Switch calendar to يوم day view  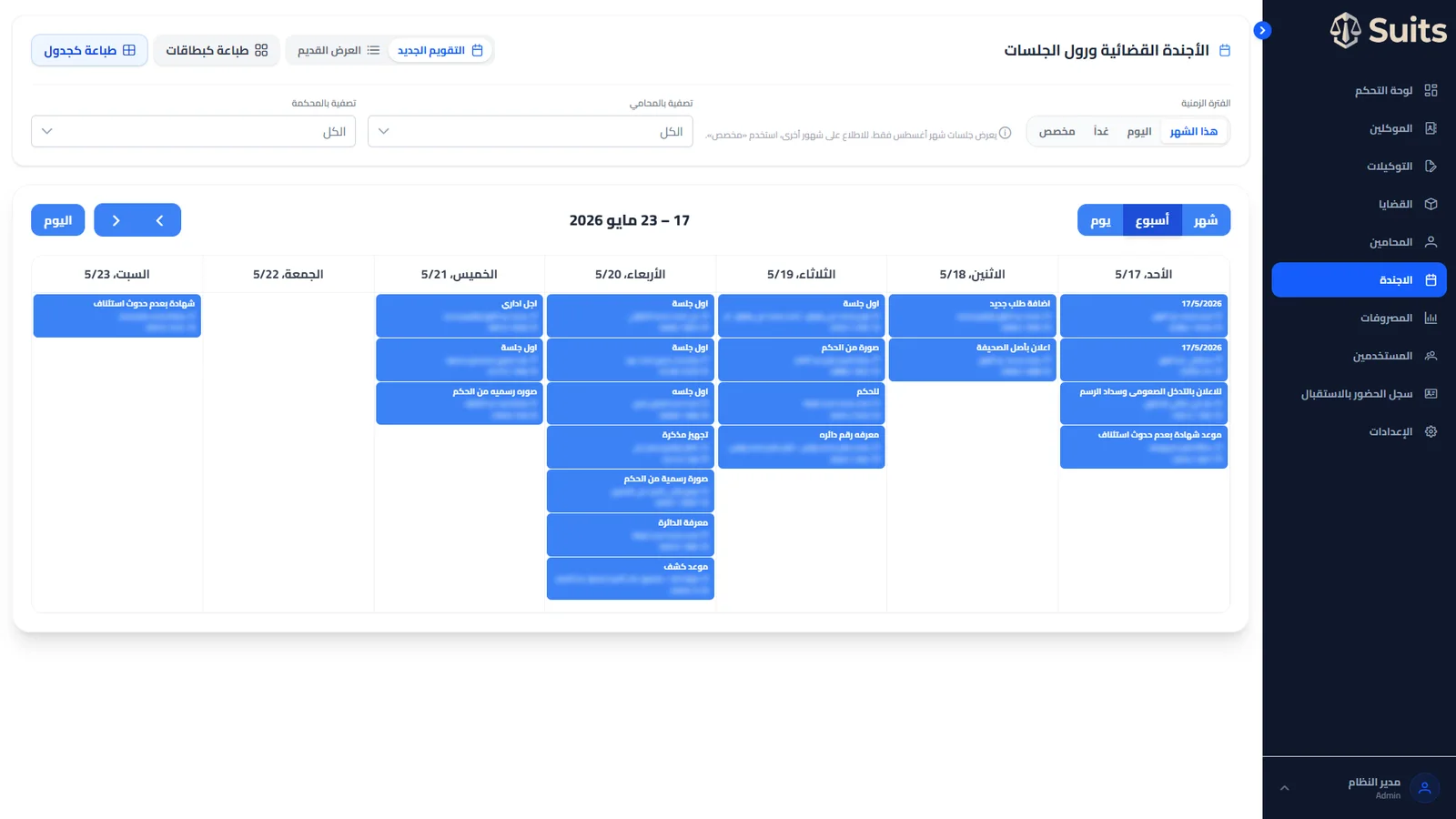click(1100, 220)
